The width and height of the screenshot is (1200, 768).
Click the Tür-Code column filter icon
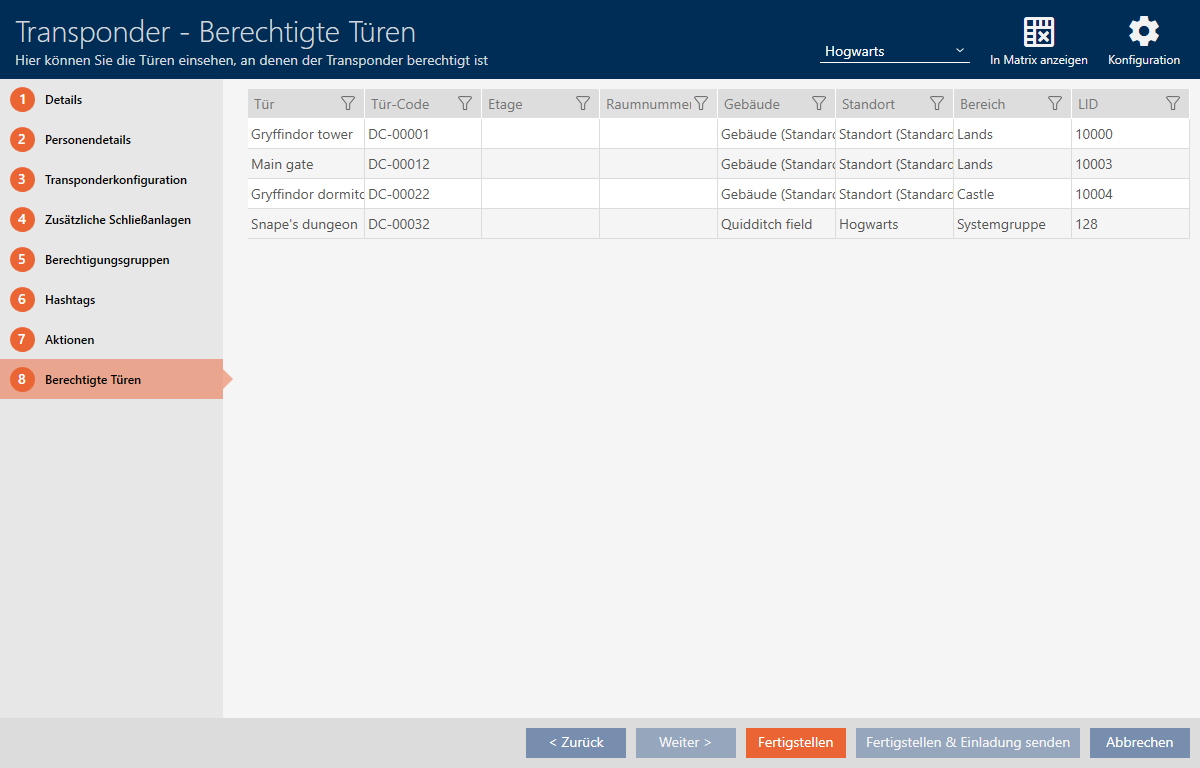pyautogui.click(x=465, y=104)
